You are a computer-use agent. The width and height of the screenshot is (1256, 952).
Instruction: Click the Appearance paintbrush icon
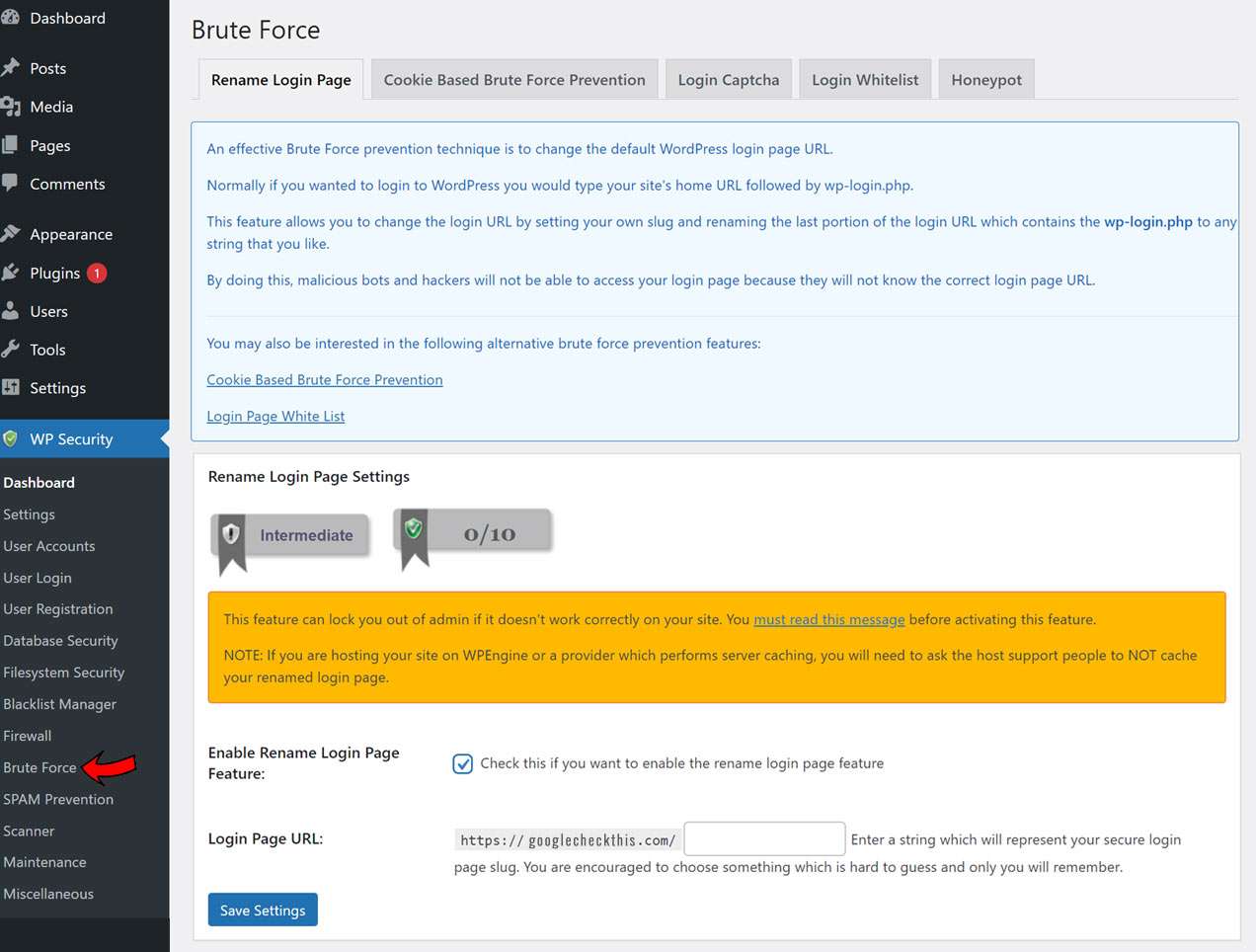(x=10, y=234)
